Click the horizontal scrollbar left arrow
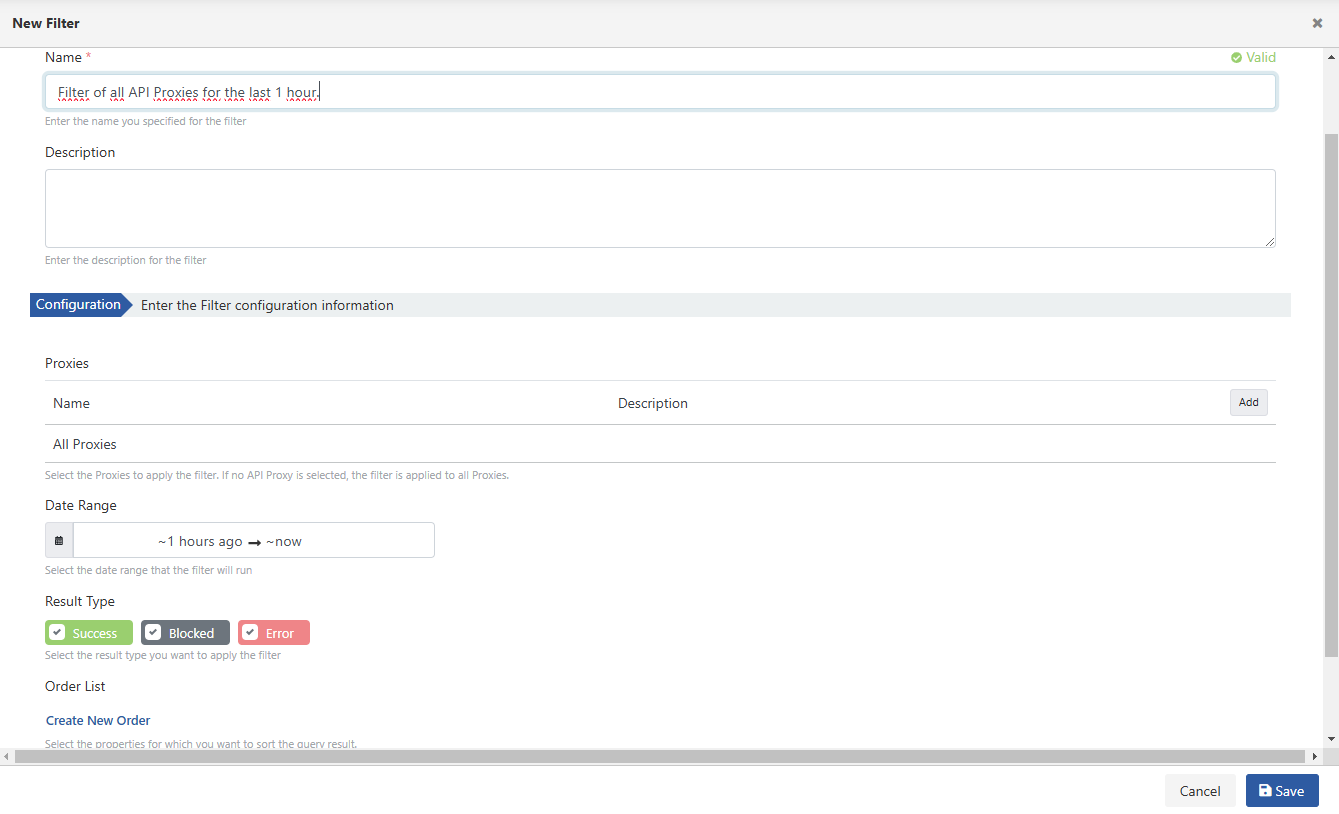The width and height of the screenshot is (1339, 814). click(x=7, y=757)
